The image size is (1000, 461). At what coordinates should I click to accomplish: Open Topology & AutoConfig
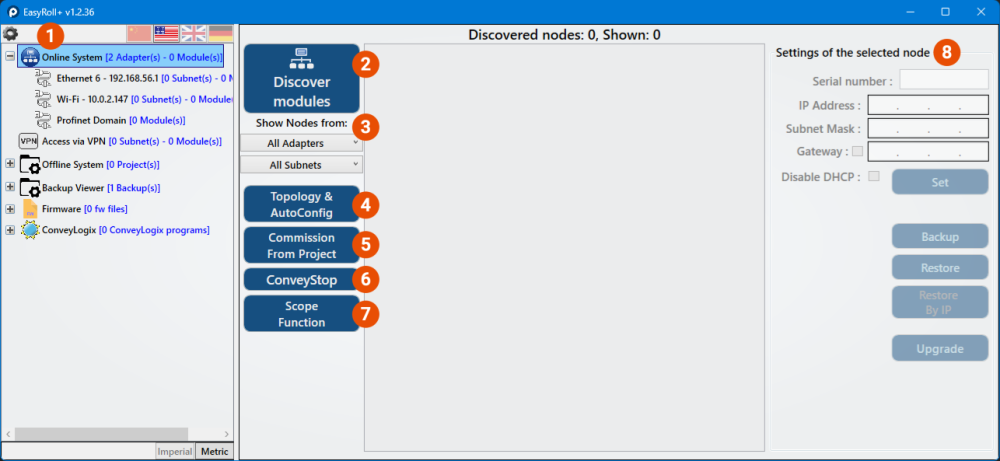click(x=302, y=205)
